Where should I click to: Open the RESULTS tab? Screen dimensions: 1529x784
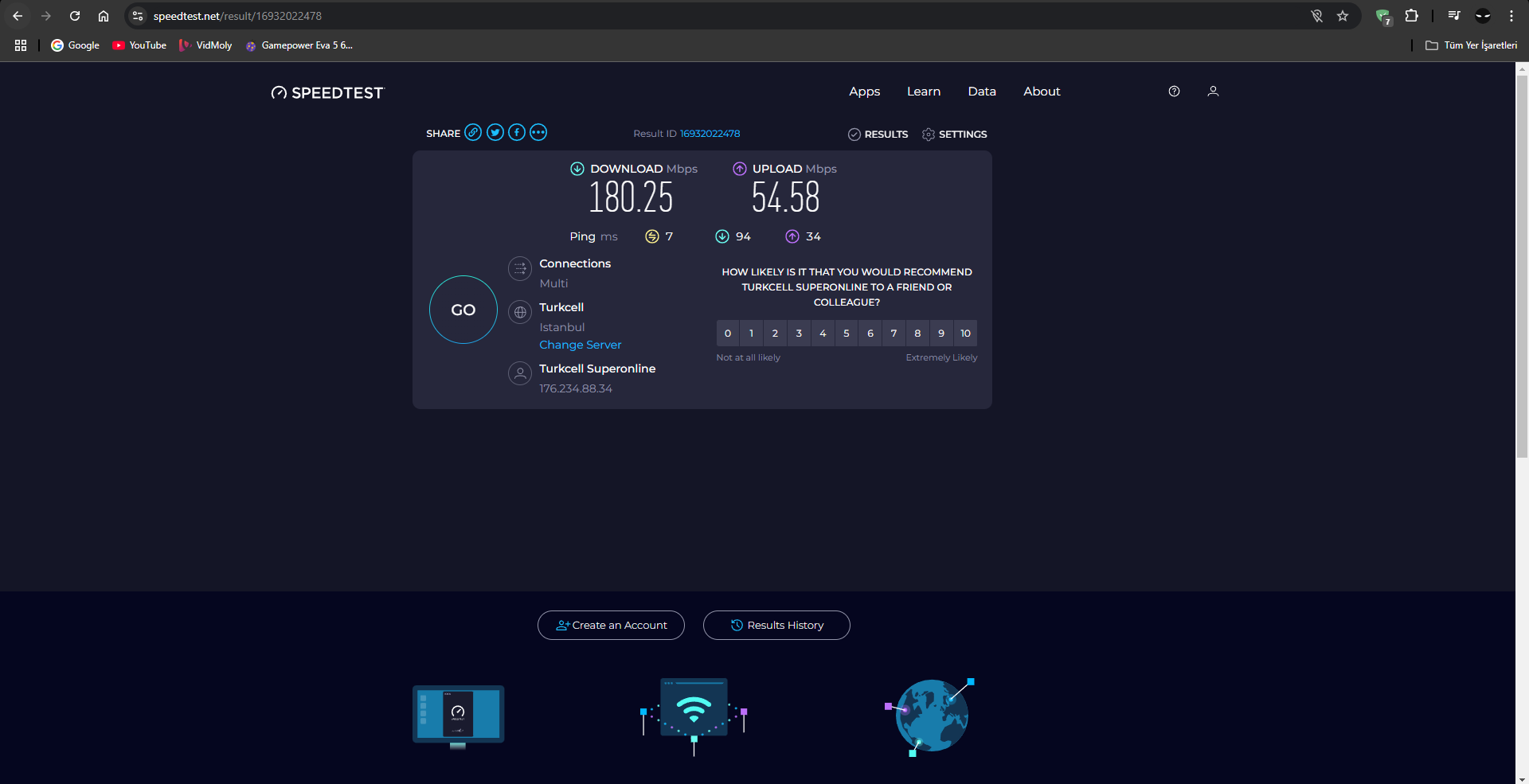click(x=878, y=135)
